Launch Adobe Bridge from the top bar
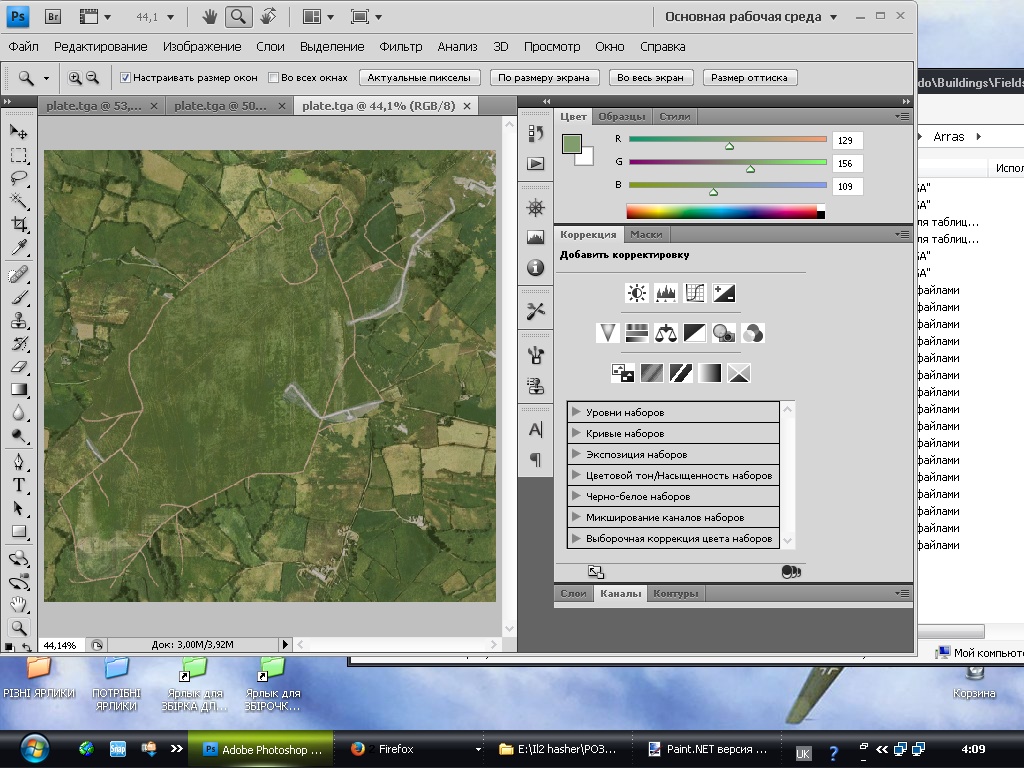 click(x=54, y=16)
